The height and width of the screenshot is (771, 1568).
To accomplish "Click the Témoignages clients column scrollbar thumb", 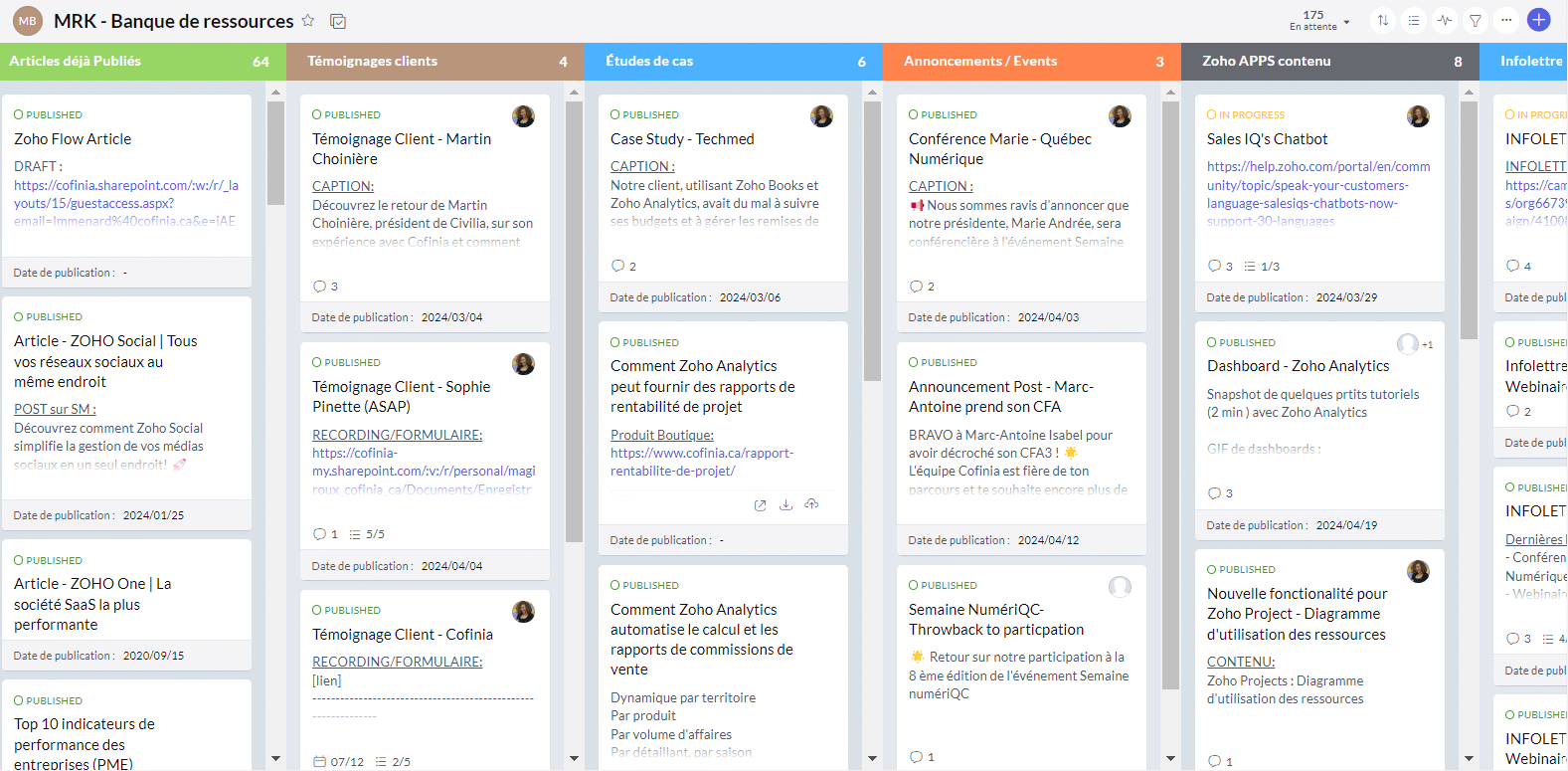I will tap(574, 321).
